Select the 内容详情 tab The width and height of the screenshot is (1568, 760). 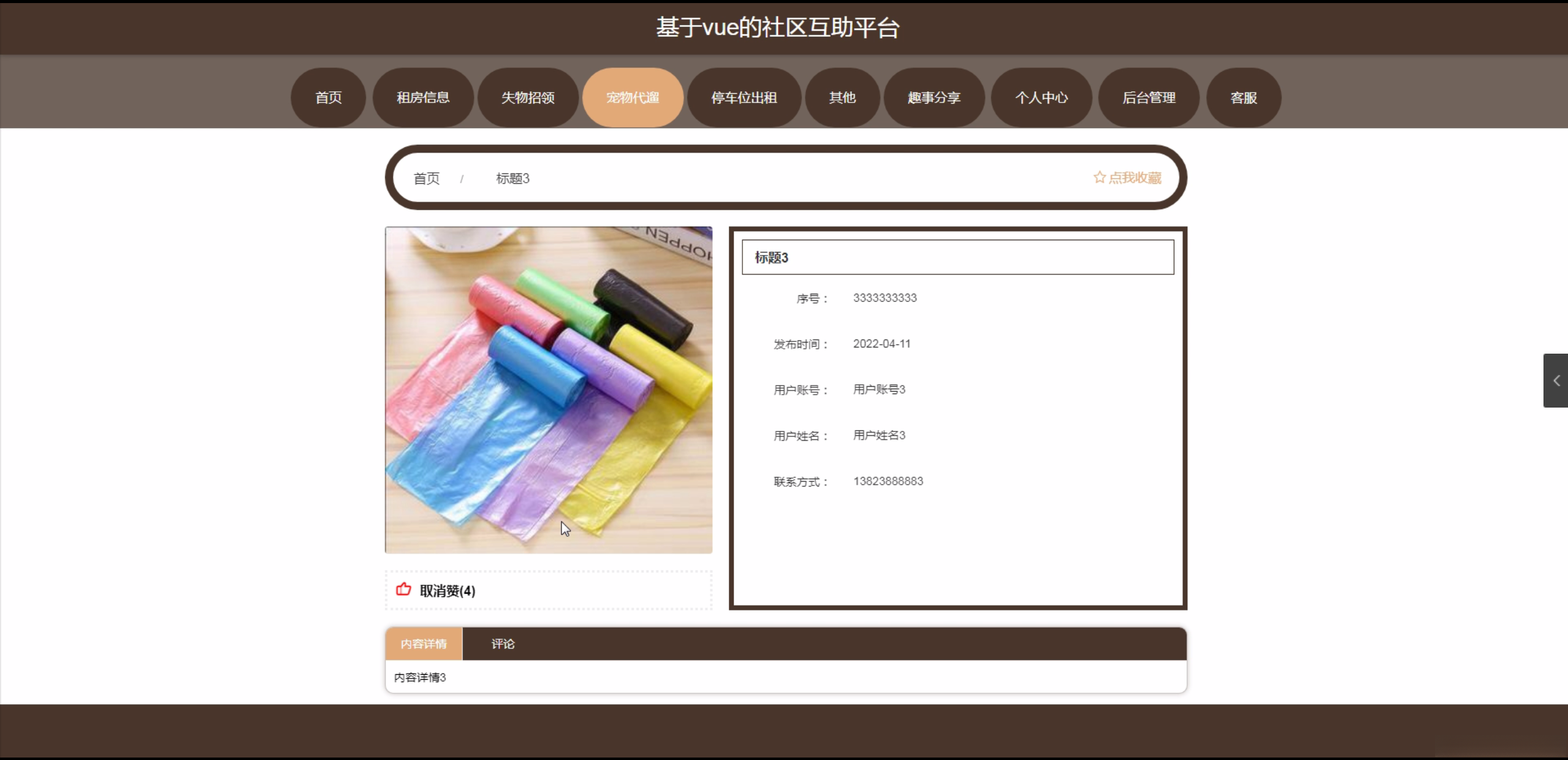pos(424,644)
